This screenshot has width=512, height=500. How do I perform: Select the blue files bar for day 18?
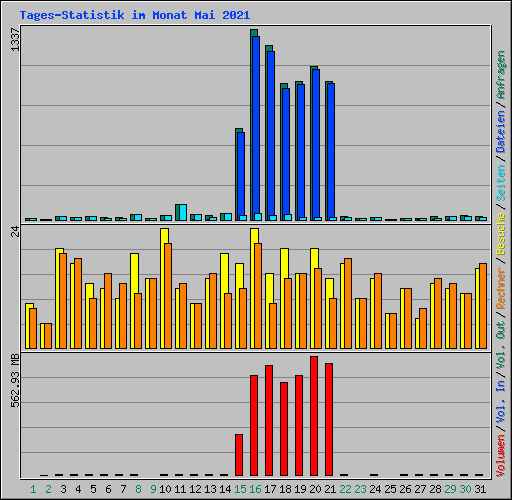[286, 154]
